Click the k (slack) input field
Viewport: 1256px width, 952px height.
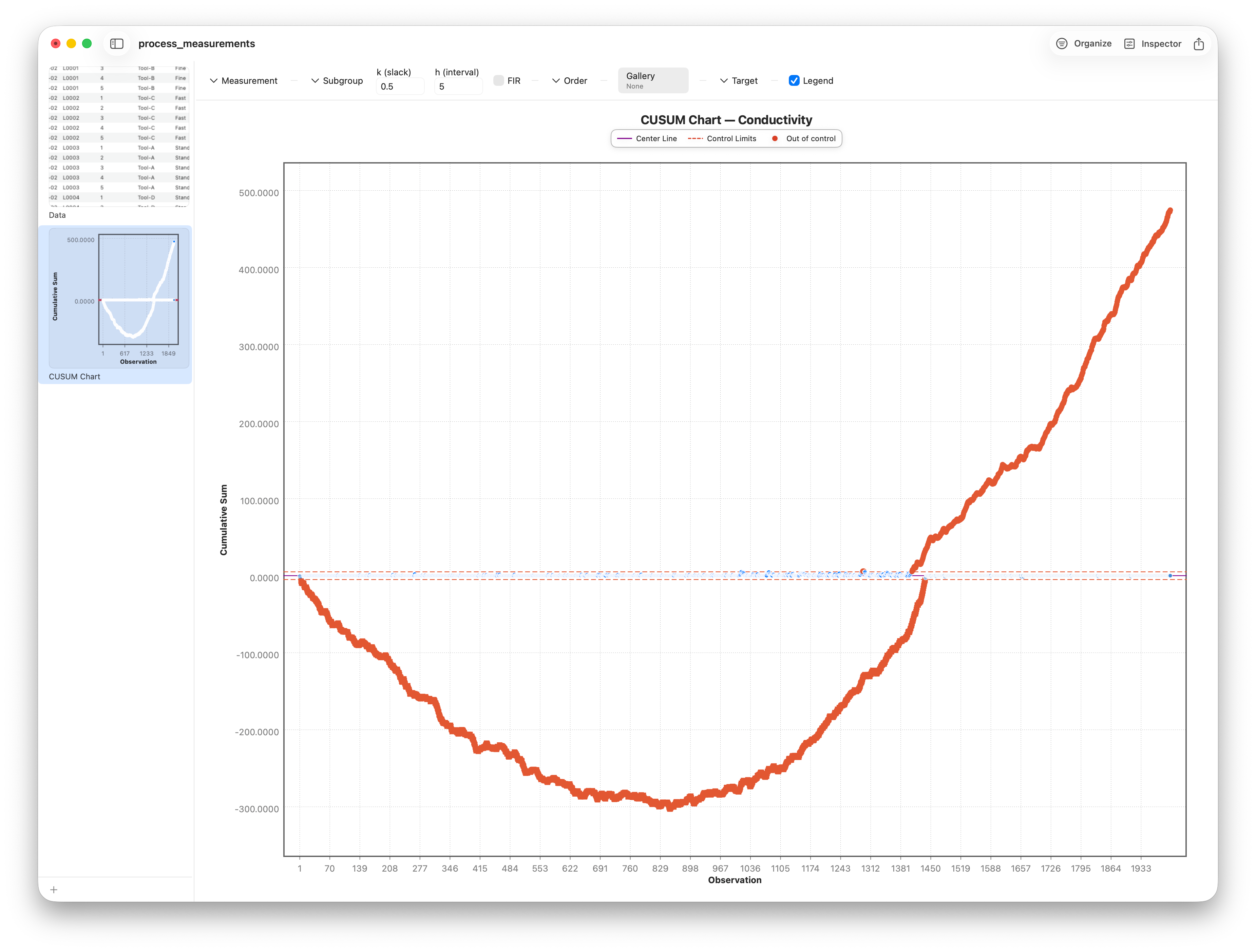(400, 86)
